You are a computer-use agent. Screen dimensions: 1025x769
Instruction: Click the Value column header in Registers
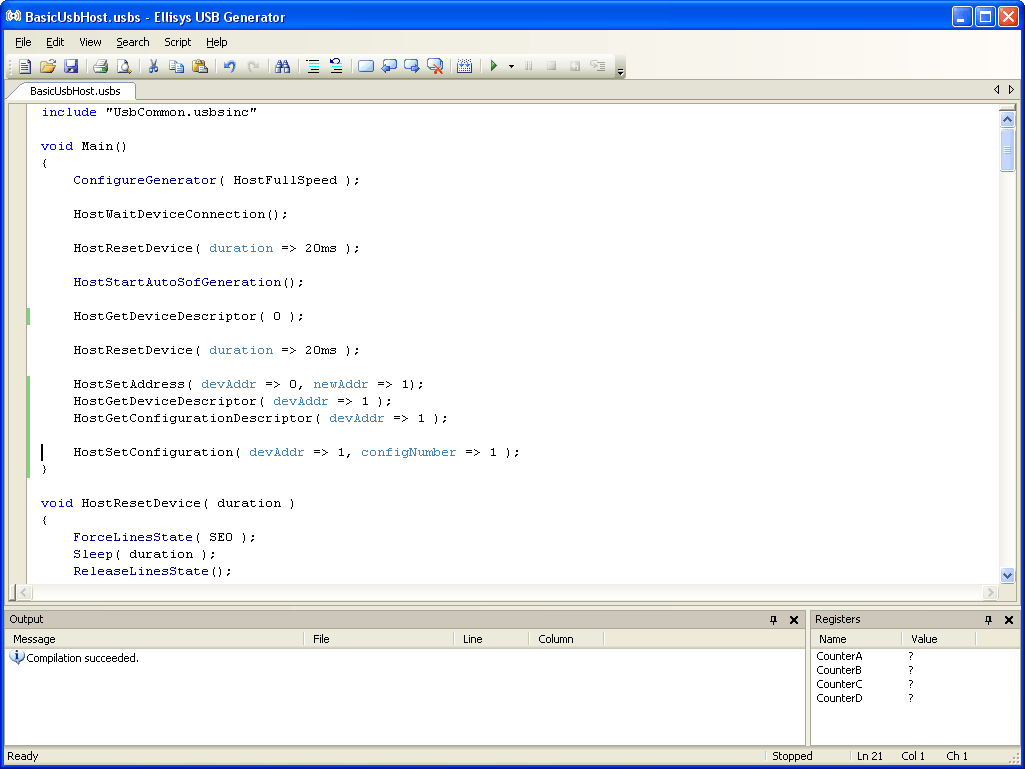[x=924, y=639]
